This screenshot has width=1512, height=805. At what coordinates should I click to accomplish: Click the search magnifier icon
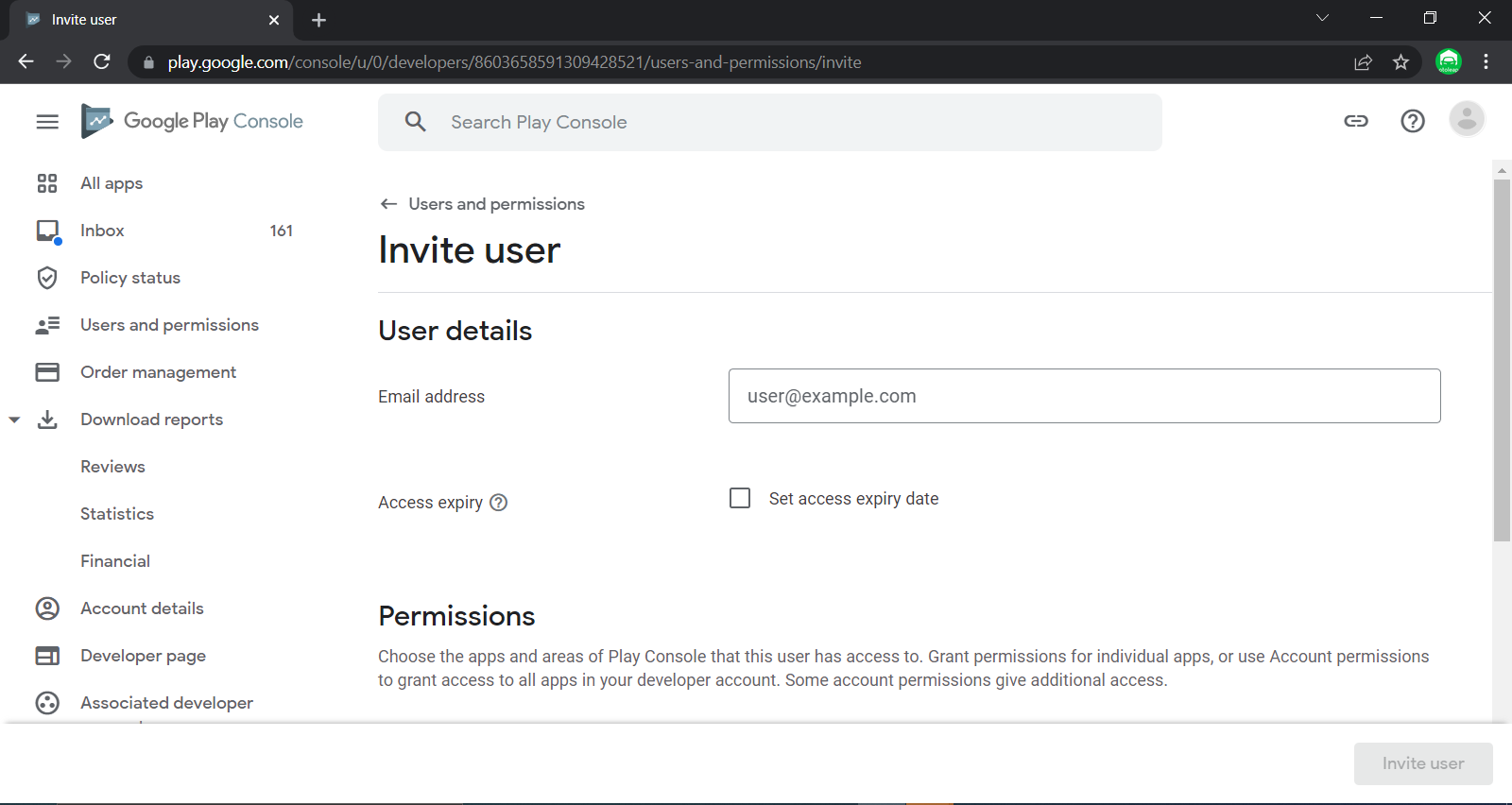pos(415,122)
